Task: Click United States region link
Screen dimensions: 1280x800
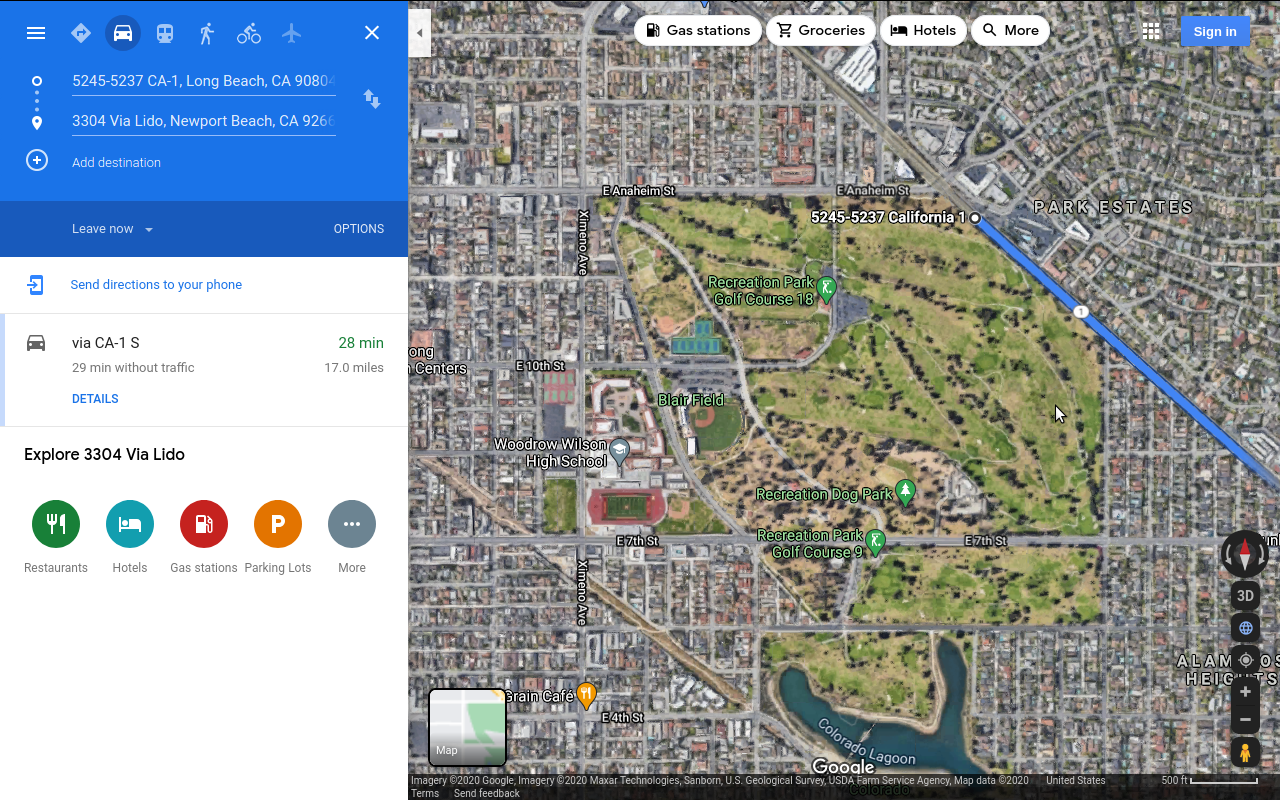Action: (1076, 780)
